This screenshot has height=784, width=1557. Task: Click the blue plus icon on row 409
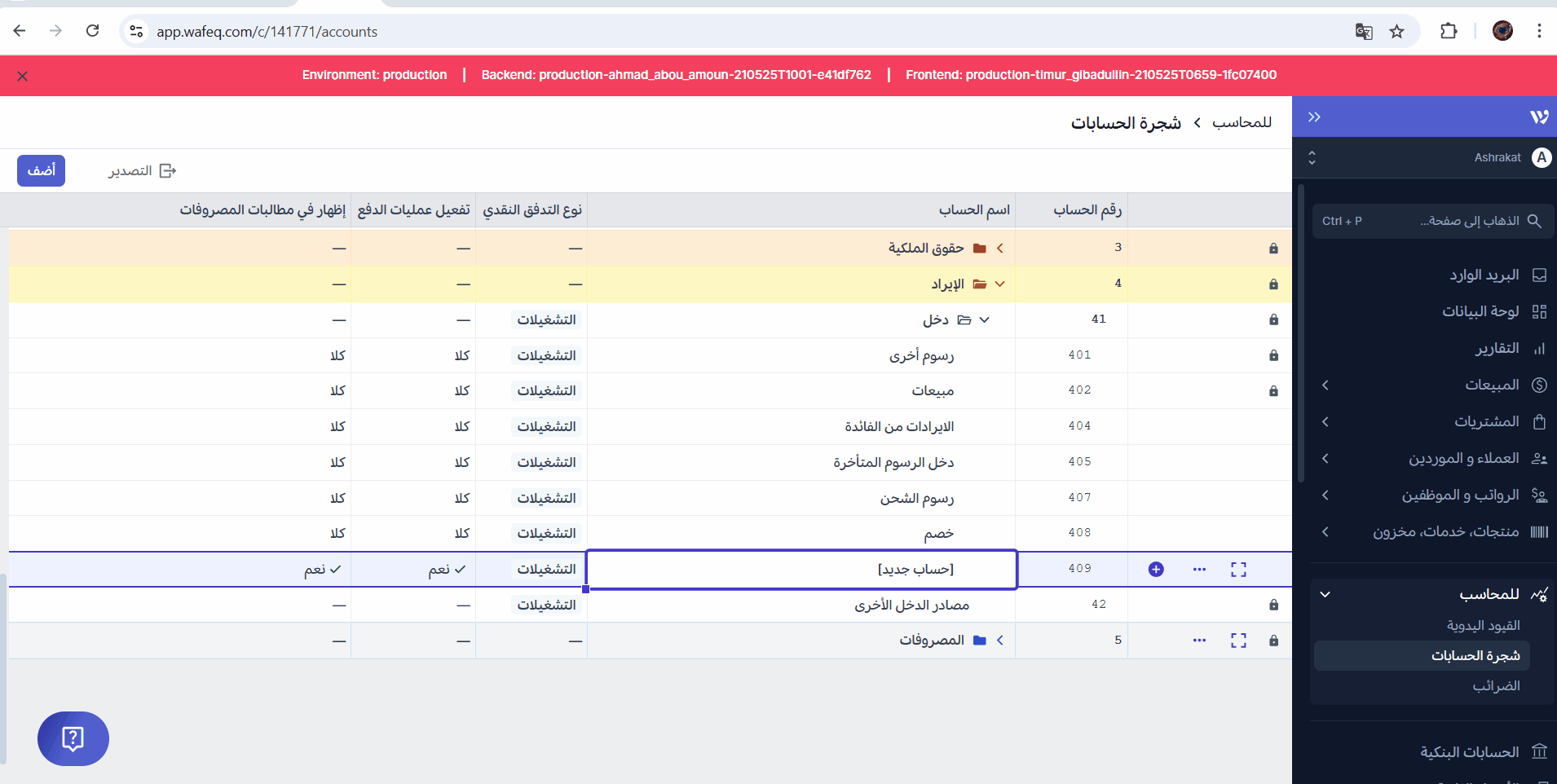click(x=1155, y=570)
